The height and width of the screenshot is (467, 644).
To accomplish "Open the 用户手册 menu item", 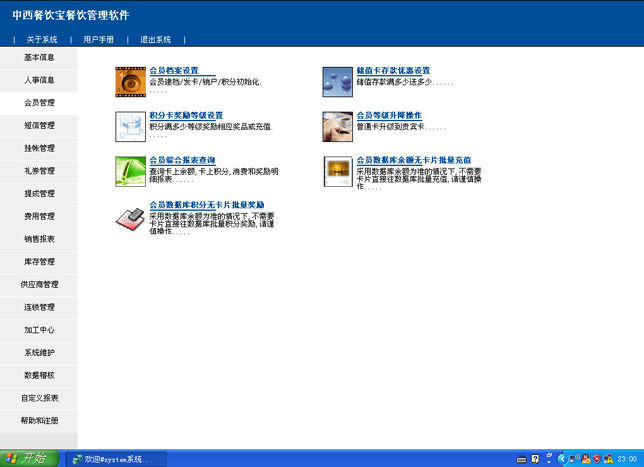I will (99, 39).
